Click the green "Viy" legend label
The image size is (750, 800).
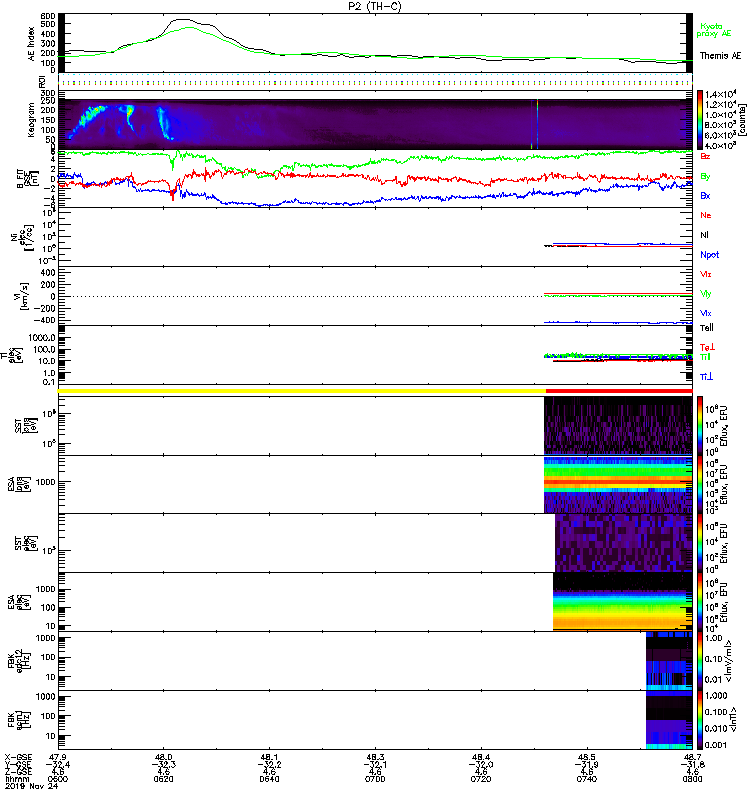click(x=705, y=294)
